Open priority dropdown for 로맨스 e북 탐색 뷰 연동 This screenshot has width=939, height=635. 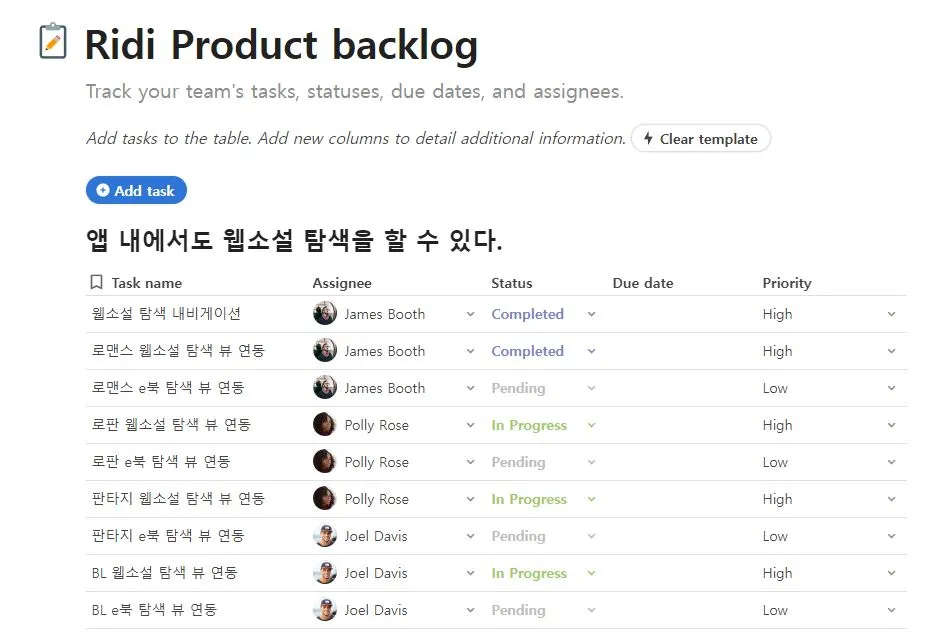click(892, 388)
